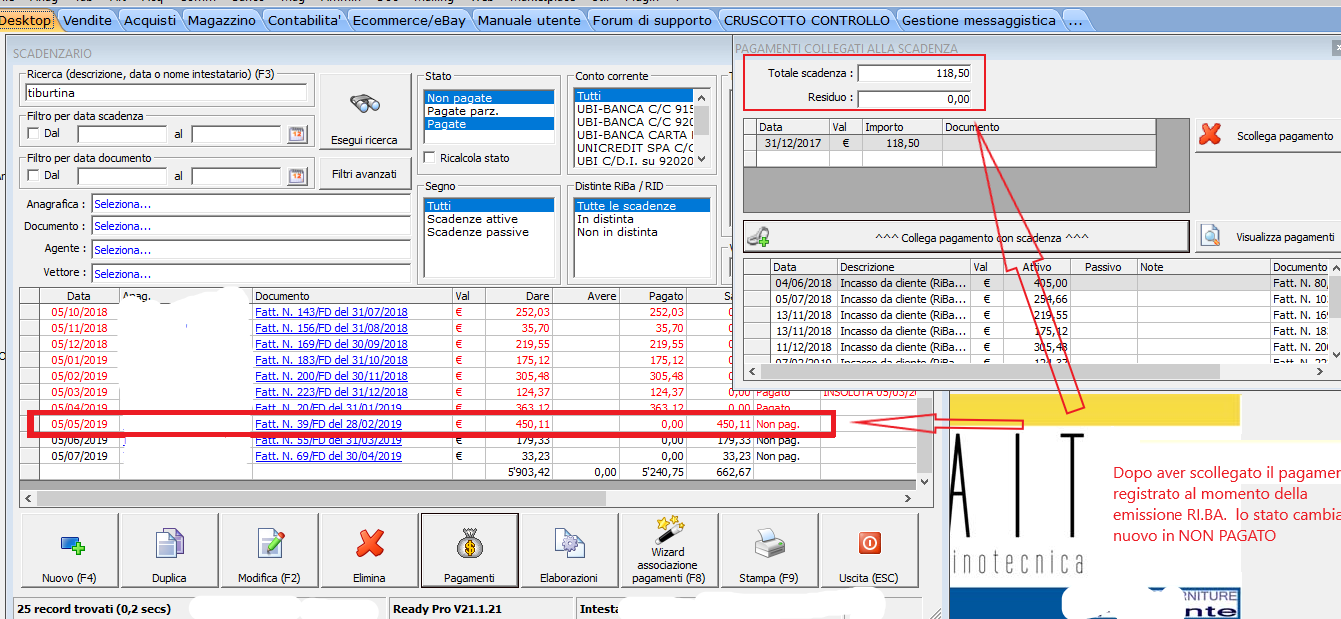Screen dimensions: 1341x619
Task: Open link Fatt. N. 69/FD del 30/04/2019
Action: [328, 456]
